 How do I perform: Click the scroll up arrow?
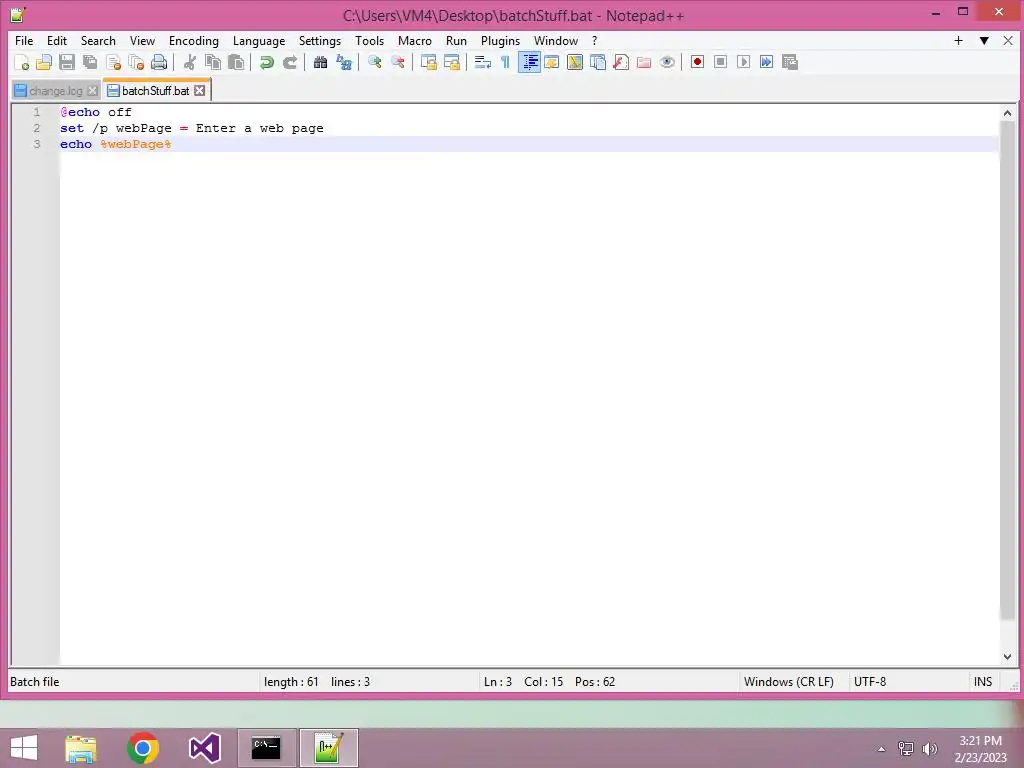click(1007, 113)
